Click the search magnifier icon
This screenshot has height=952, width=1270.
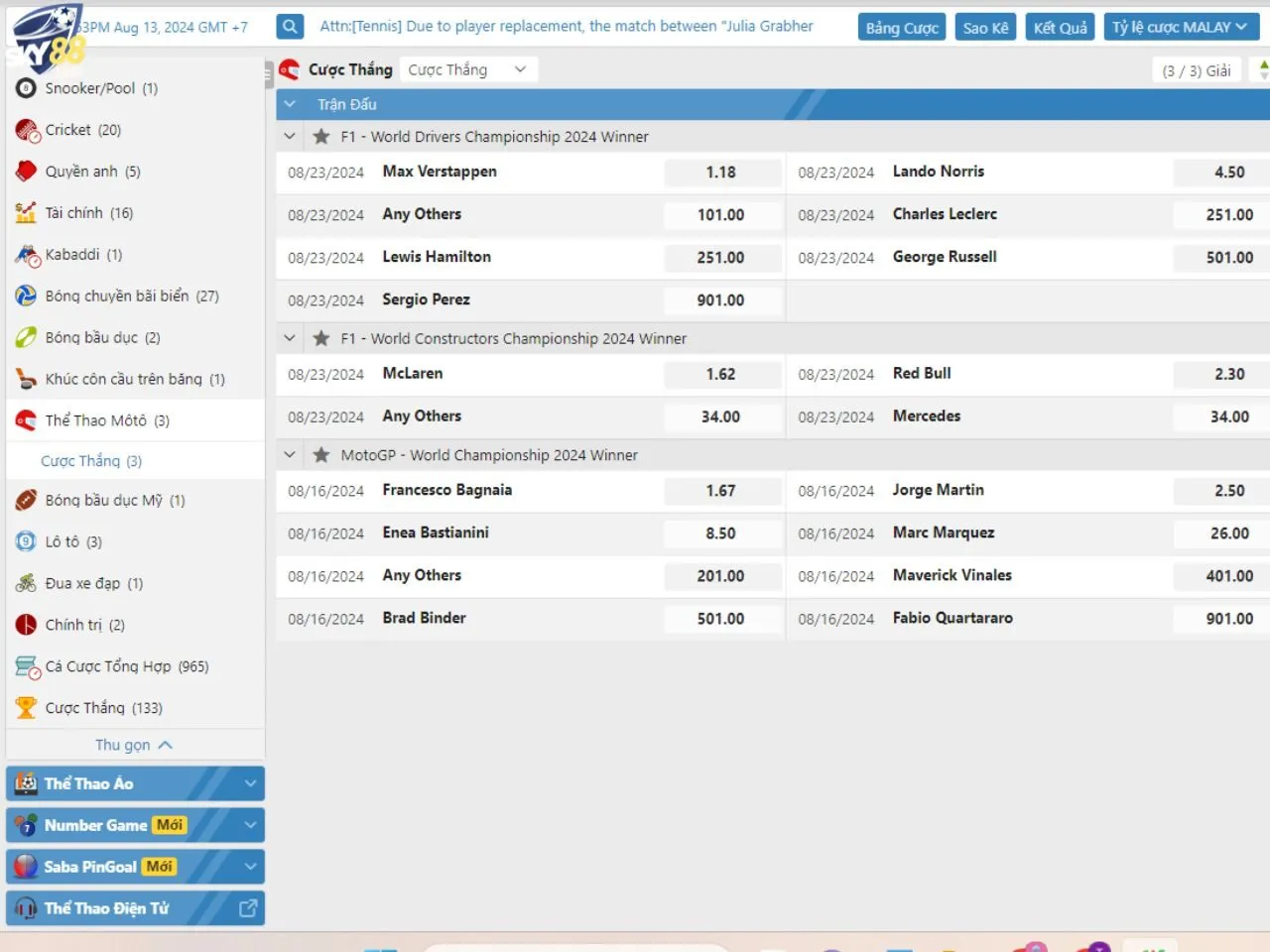[x=290, y=27]
